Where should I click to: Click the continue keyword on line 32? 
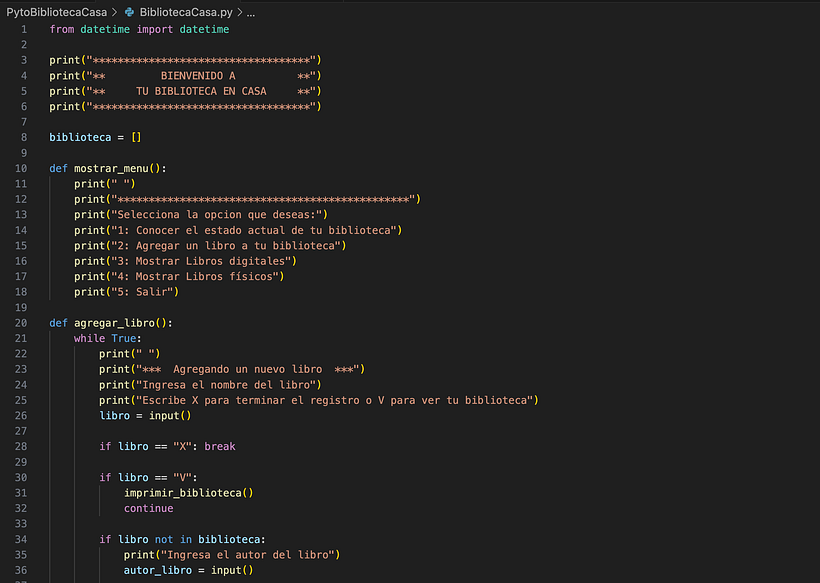[148, 508]
